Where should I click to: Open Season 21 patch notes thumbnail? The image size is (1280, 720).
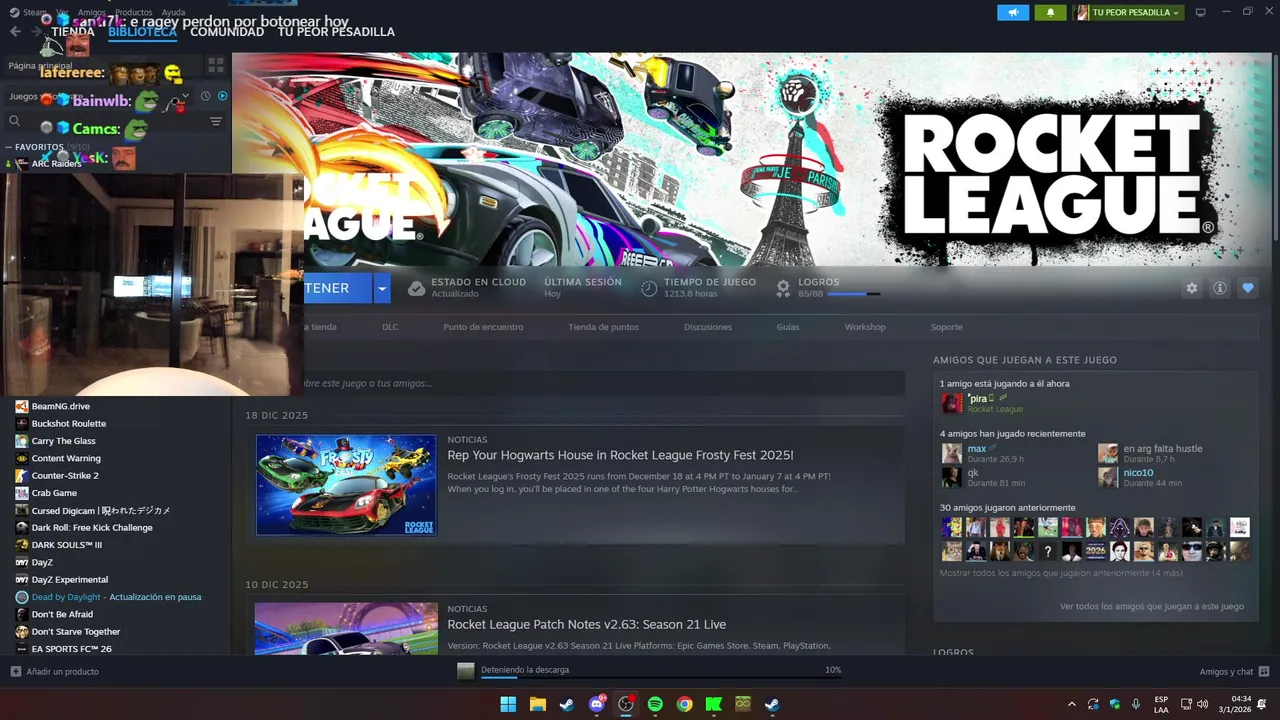(x=346, y=628)
